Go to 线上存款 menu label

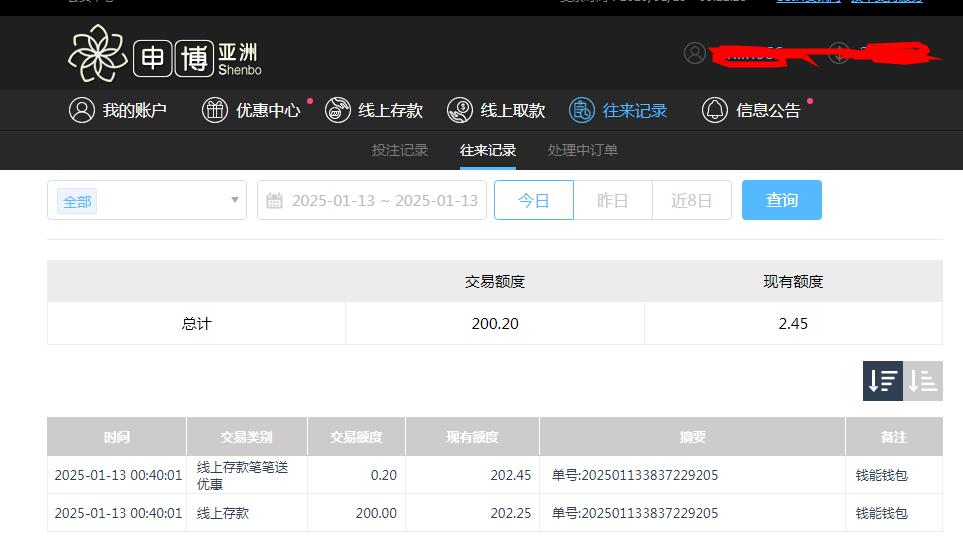click(391, 110)
